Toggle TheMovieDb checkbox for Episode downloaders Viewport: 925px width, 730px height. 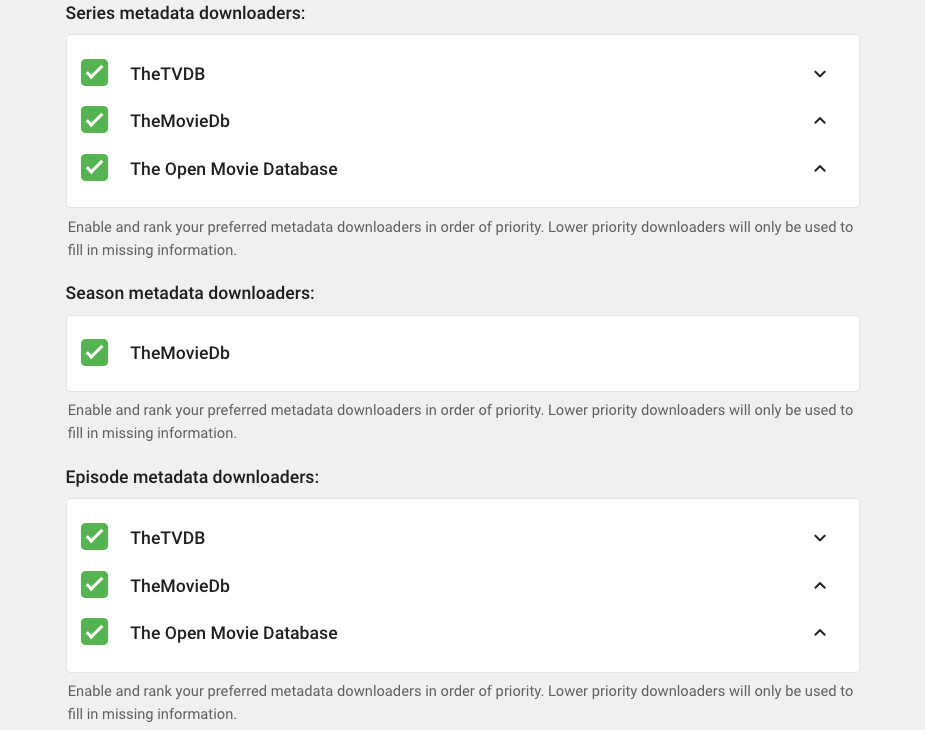[x=94, y=584]
